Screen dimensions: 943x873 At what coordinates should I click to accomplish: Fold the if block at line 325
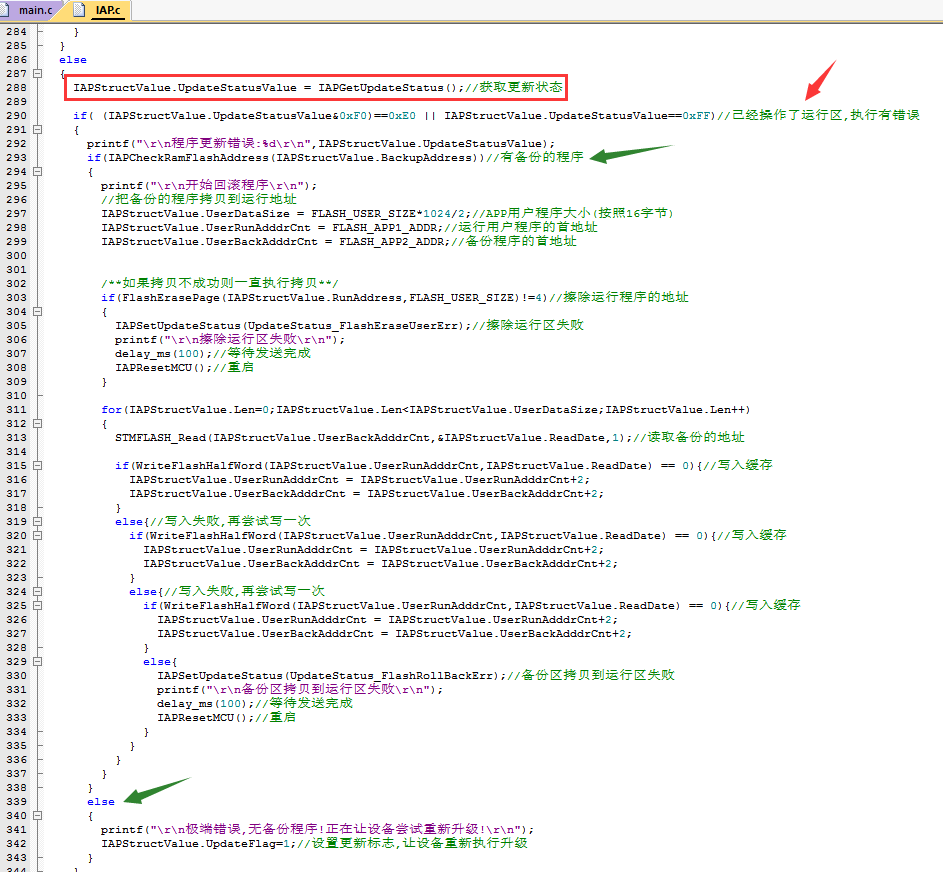(x=37, y=606)
